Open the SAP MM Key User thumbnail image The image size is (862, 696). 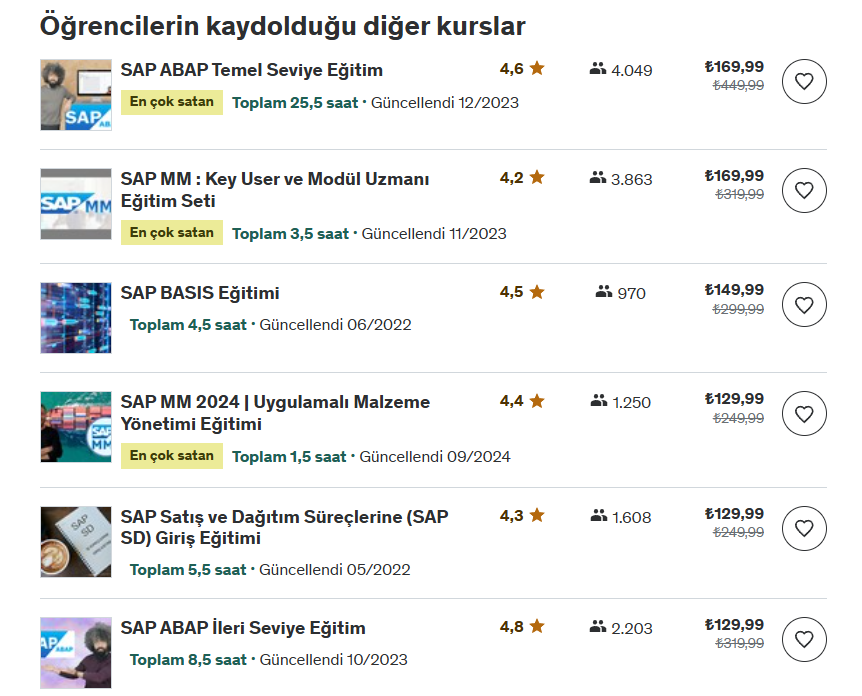coord(76,204)
